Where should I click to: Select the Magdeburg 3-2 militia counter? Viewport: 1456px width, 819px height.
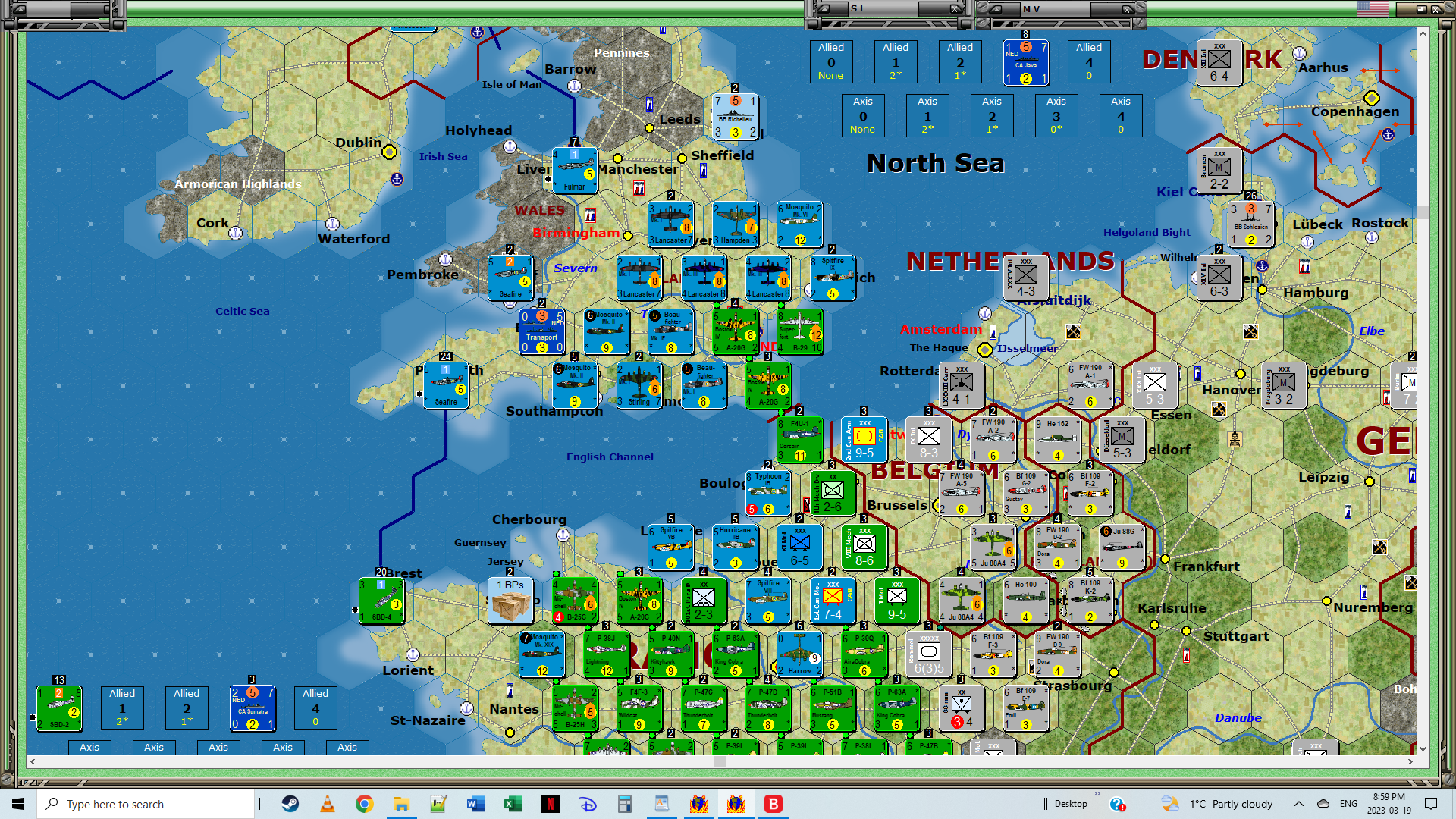pos(1284,385)
